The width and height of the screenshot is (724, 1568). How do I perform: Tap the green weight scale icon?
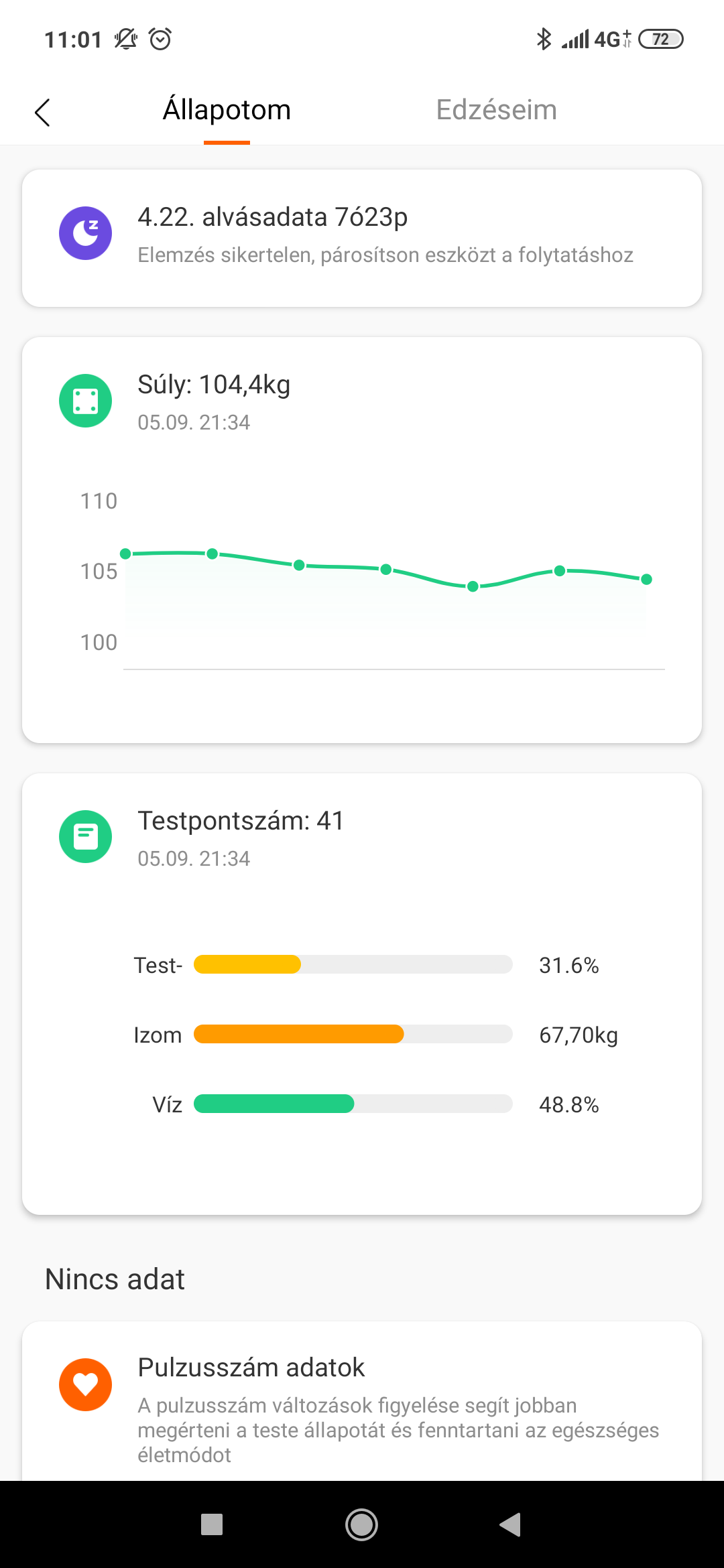tap(85, 401)
